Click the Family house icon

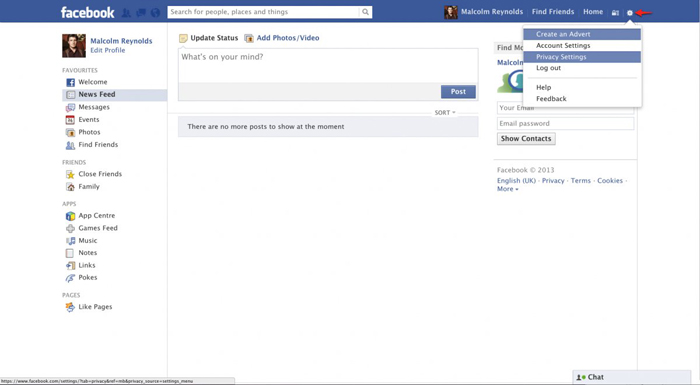(x=71, y=187)
